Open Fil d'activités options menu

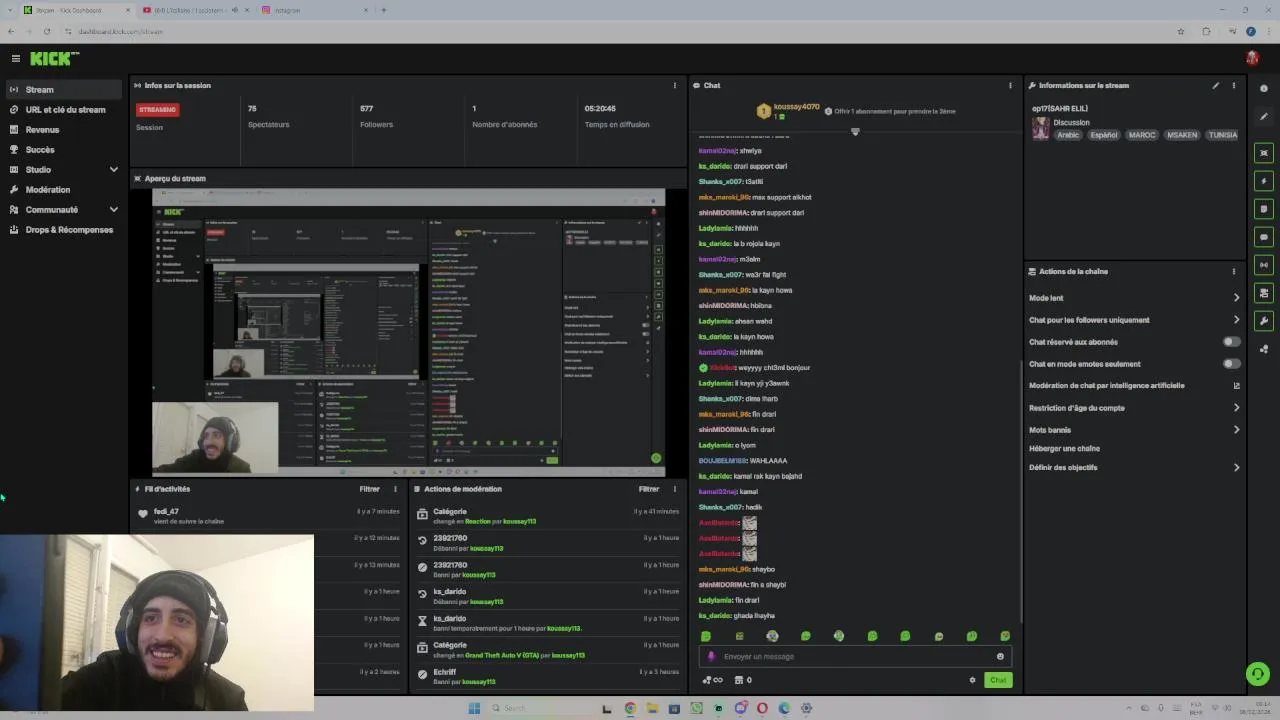point(395,489)
